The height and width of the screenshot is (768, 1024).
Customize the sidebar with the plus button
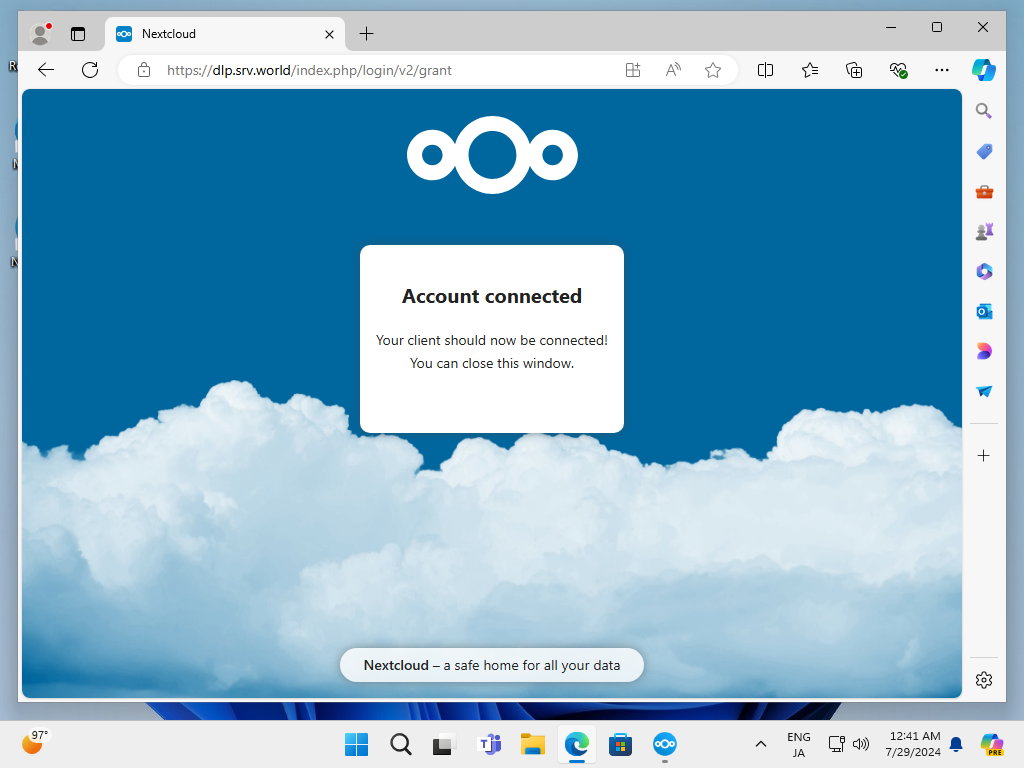click(x=984, y=456)
